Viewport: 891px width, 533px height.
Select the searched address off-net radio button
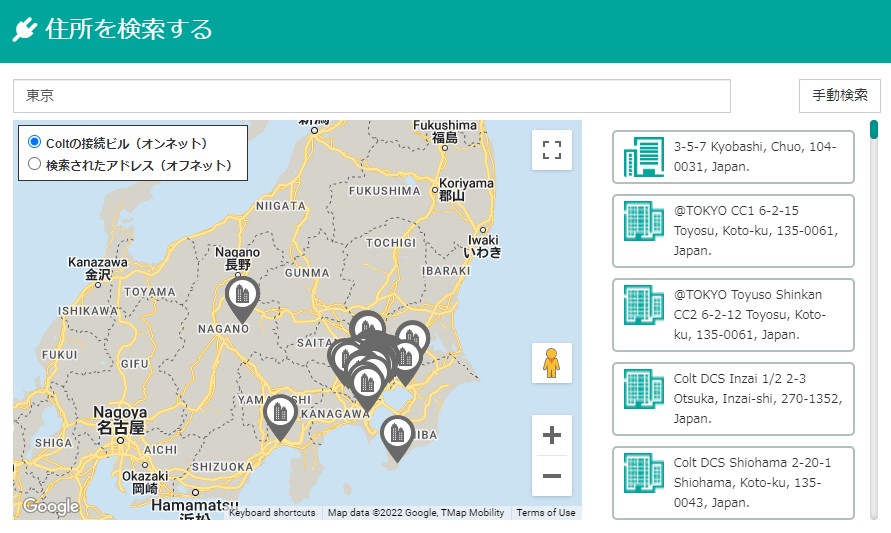coord(34,164)
